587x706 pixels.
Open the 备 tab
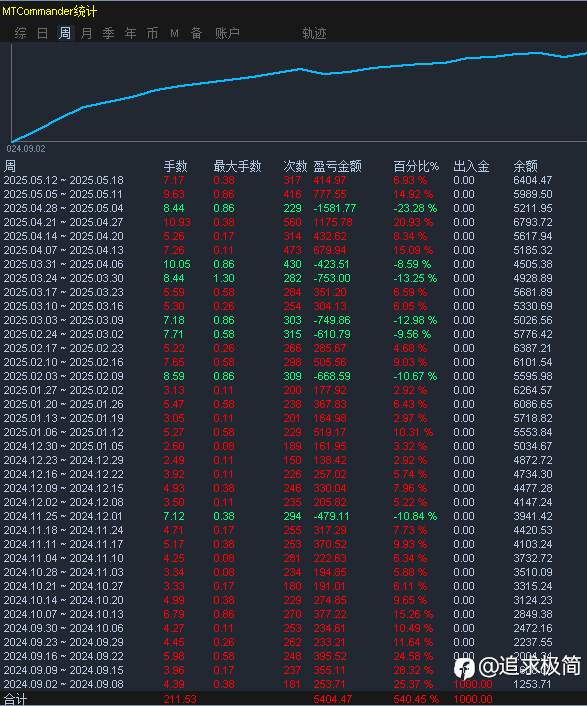point(196,33)
